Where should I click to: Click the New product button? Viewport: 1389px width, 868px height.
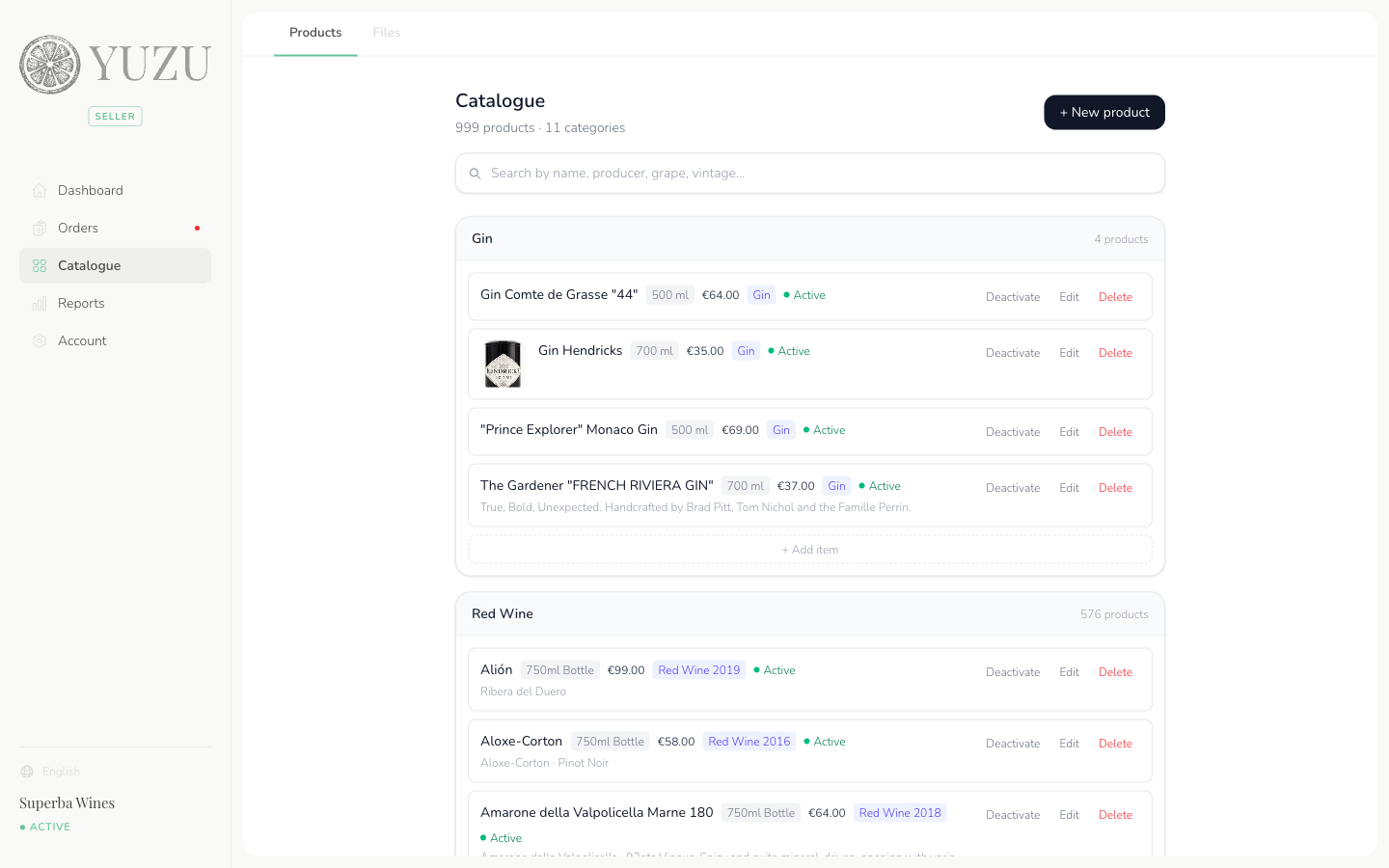coord(1104,113)
